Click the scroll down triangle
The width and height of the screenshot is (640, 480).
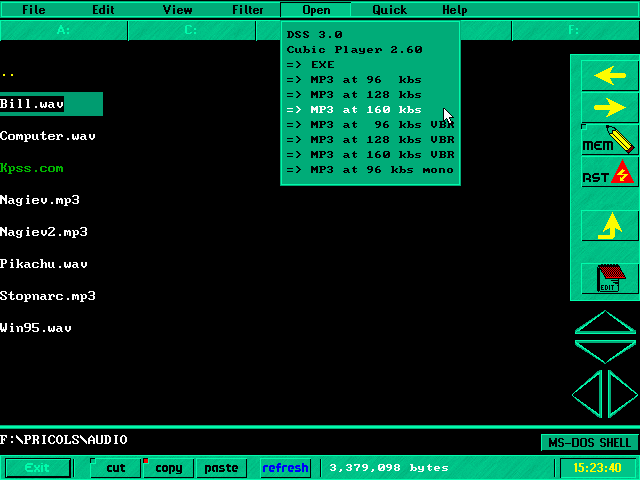click(604, 352)
